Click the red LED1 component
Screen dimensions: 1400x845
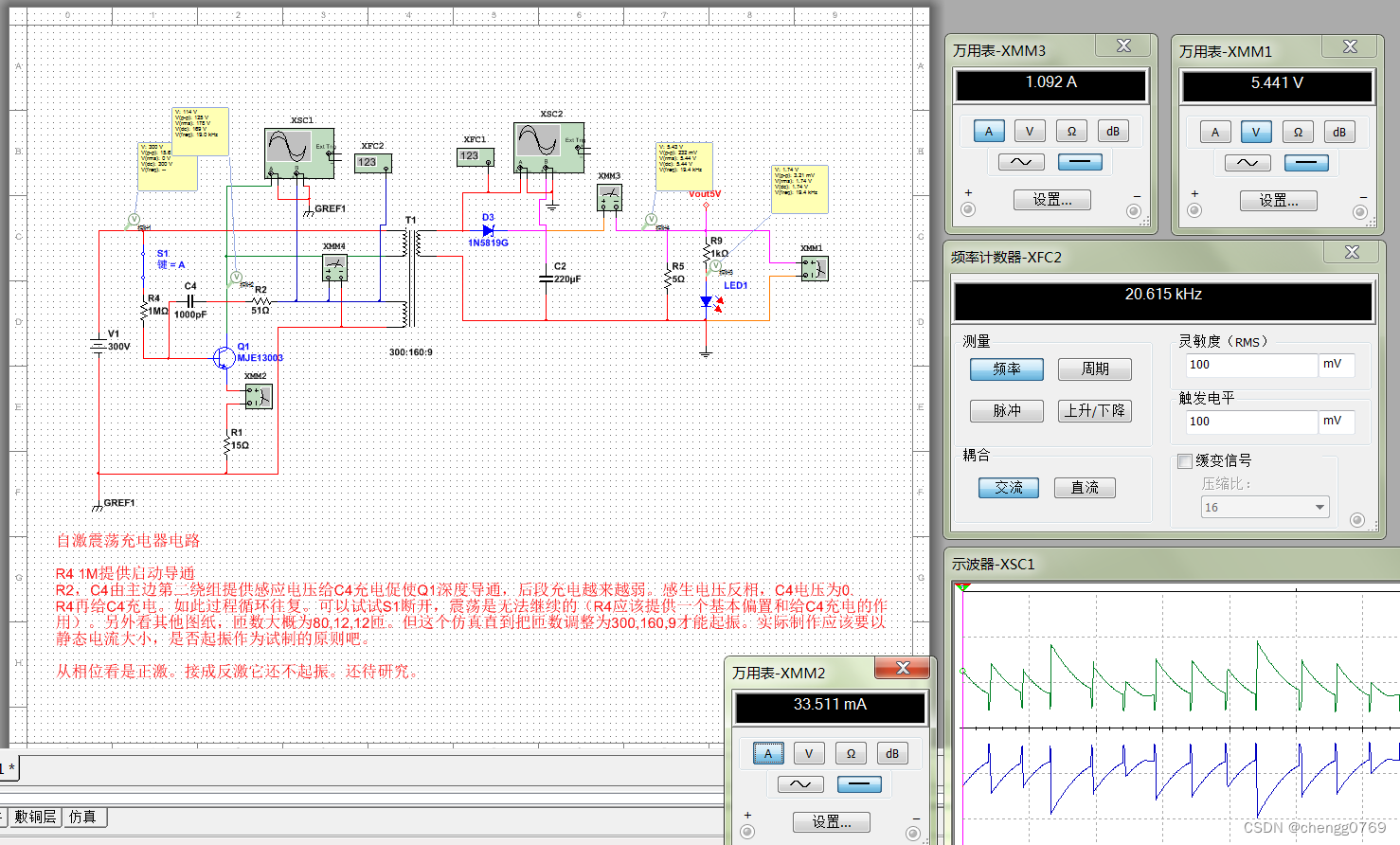pos(709,302)
